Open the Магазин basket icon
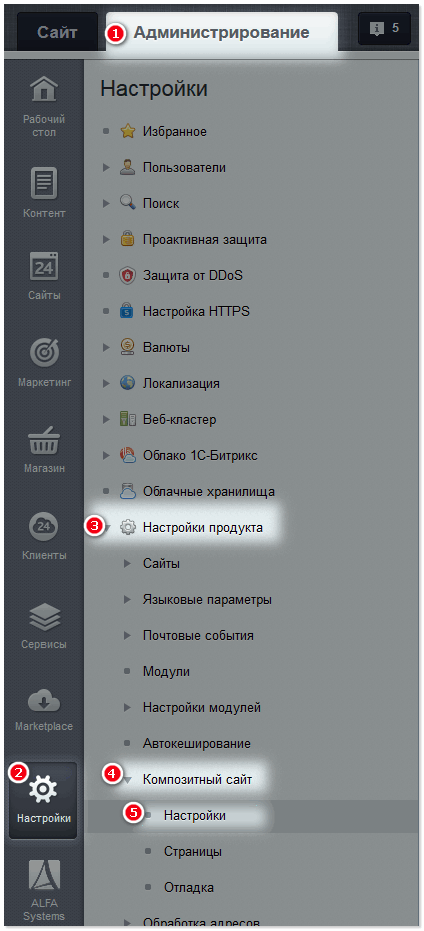The width and height of the screenshot is (424, 931). [x=44, y=440]
